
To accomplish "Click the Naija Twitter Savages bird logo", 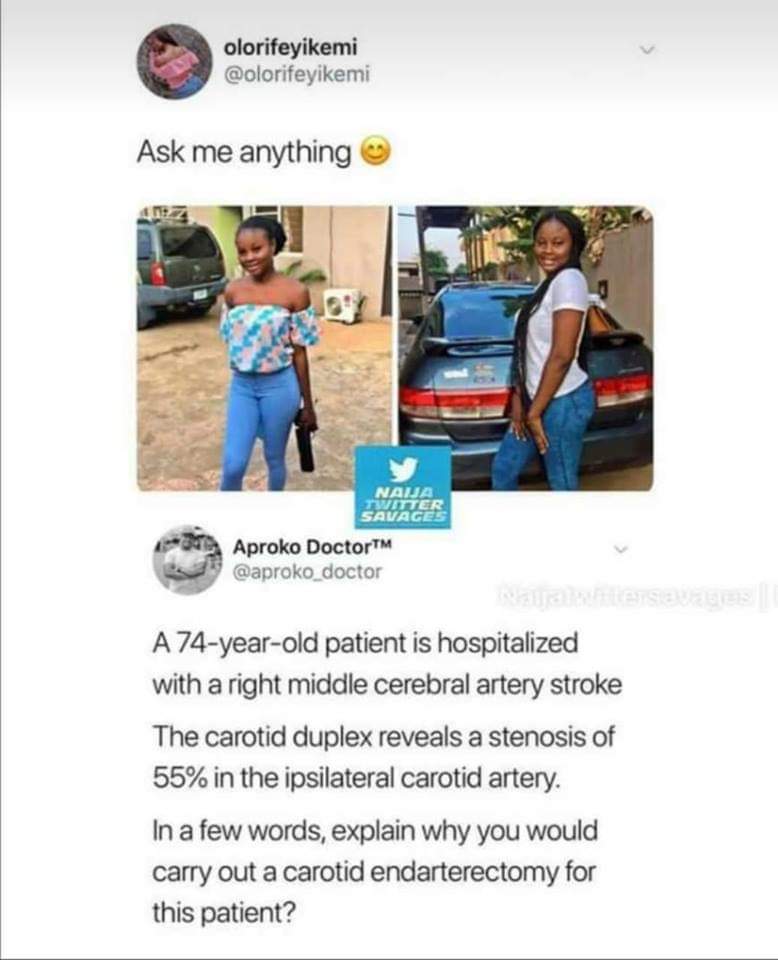I will tap(403, 469).
